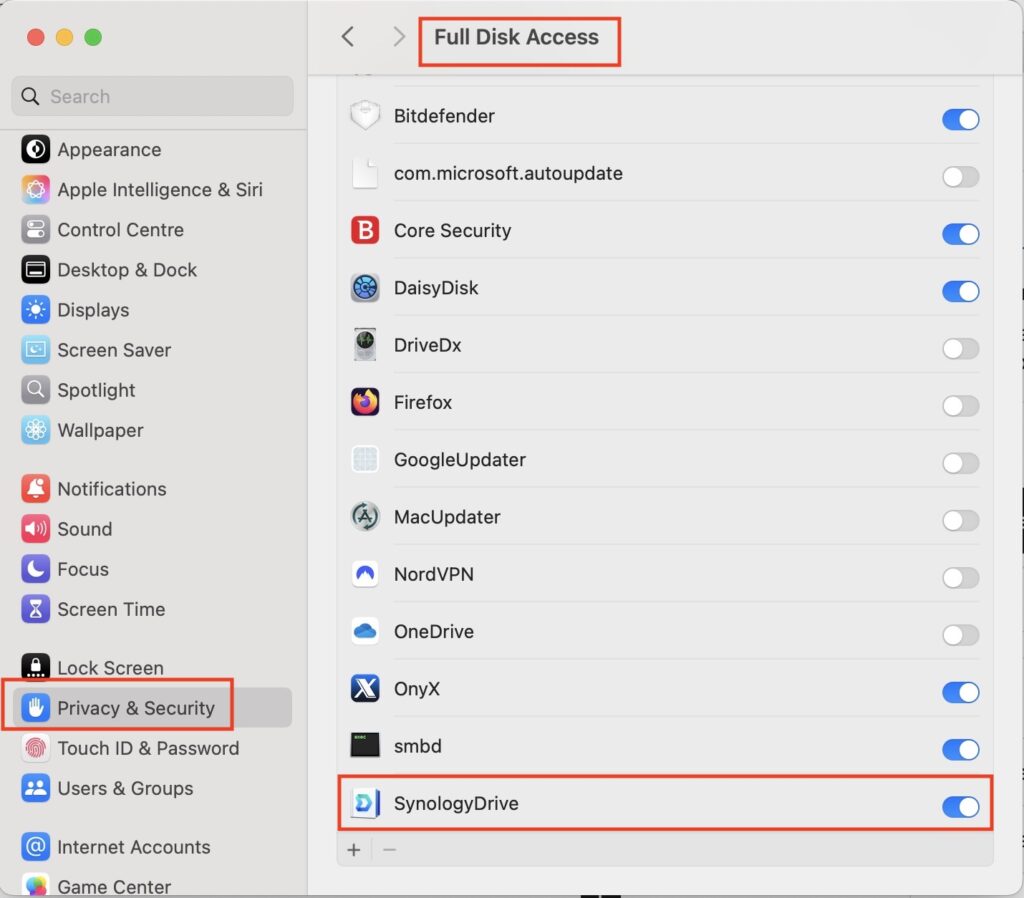Click the Search field in sidebar
Screen dimensions: 1024x898
[152, 97]
